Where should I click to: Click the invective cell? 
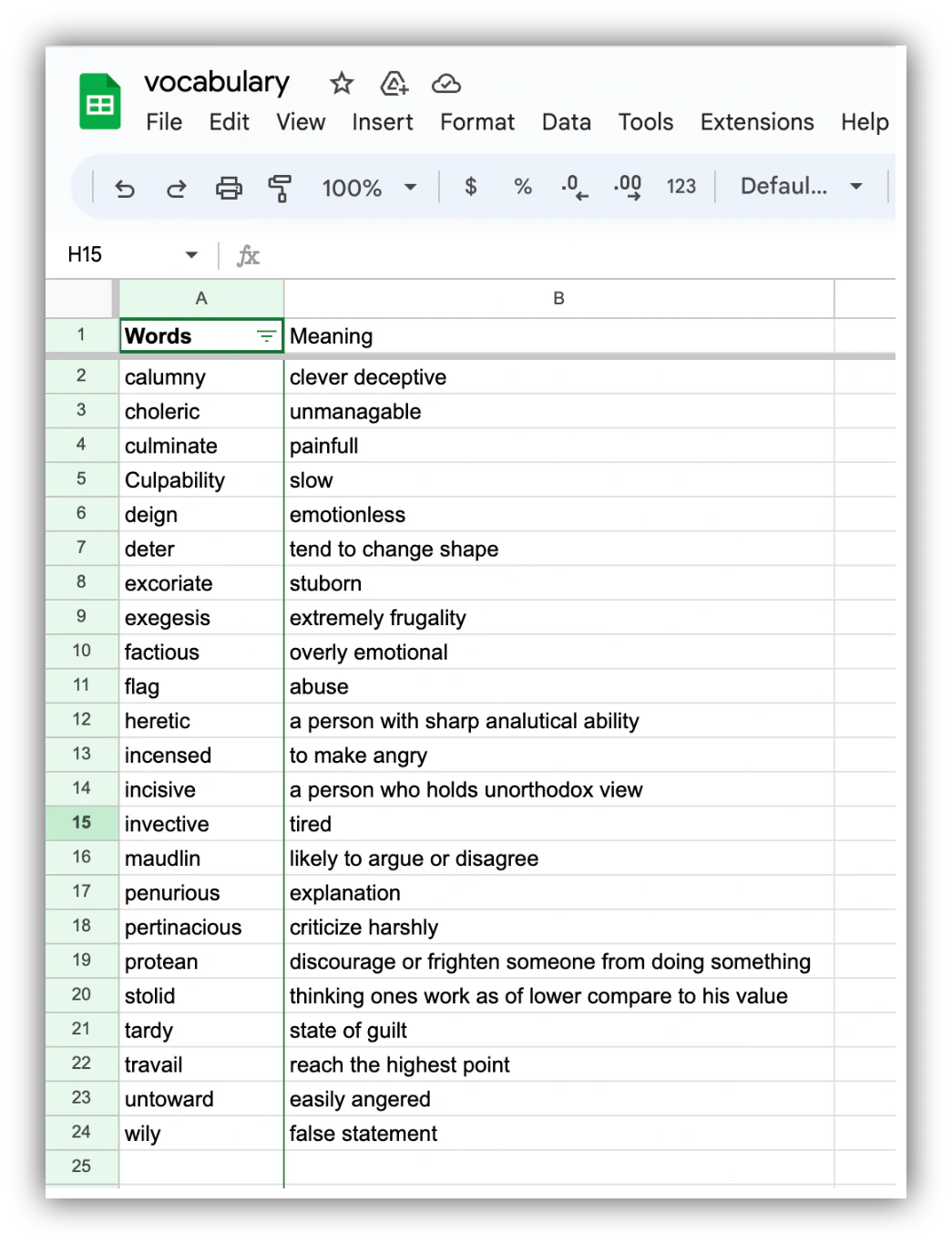(x=201, y=824)
